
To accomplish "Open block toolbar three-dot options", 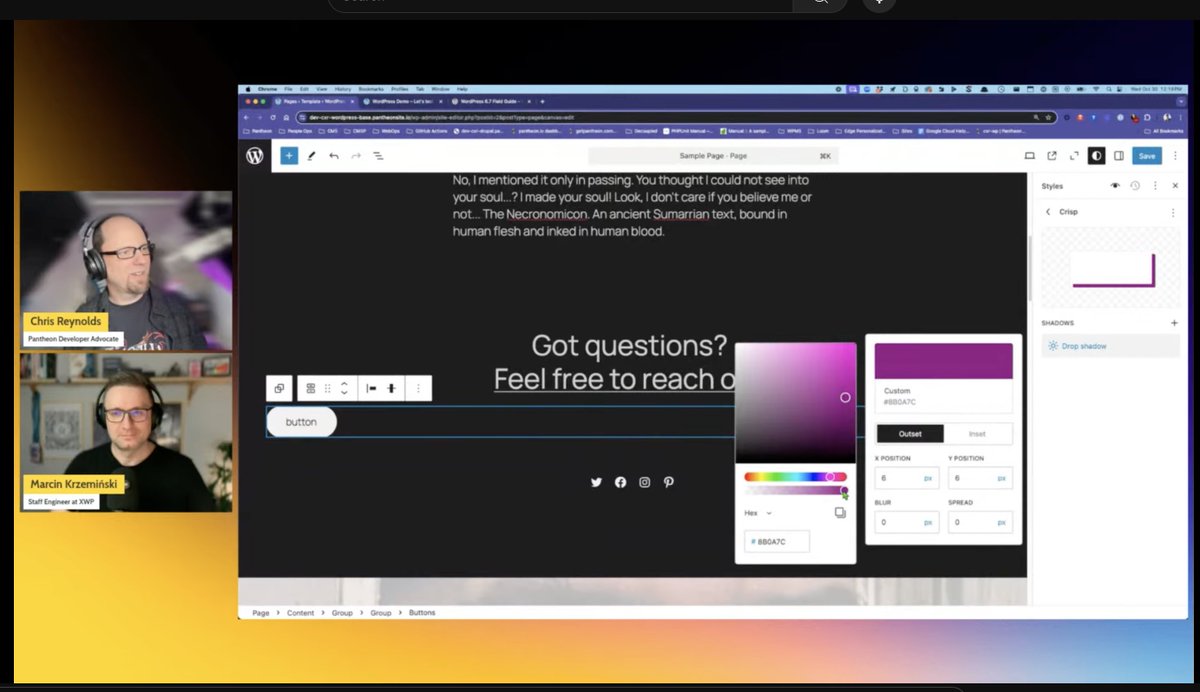I will (x=418, y=388).
